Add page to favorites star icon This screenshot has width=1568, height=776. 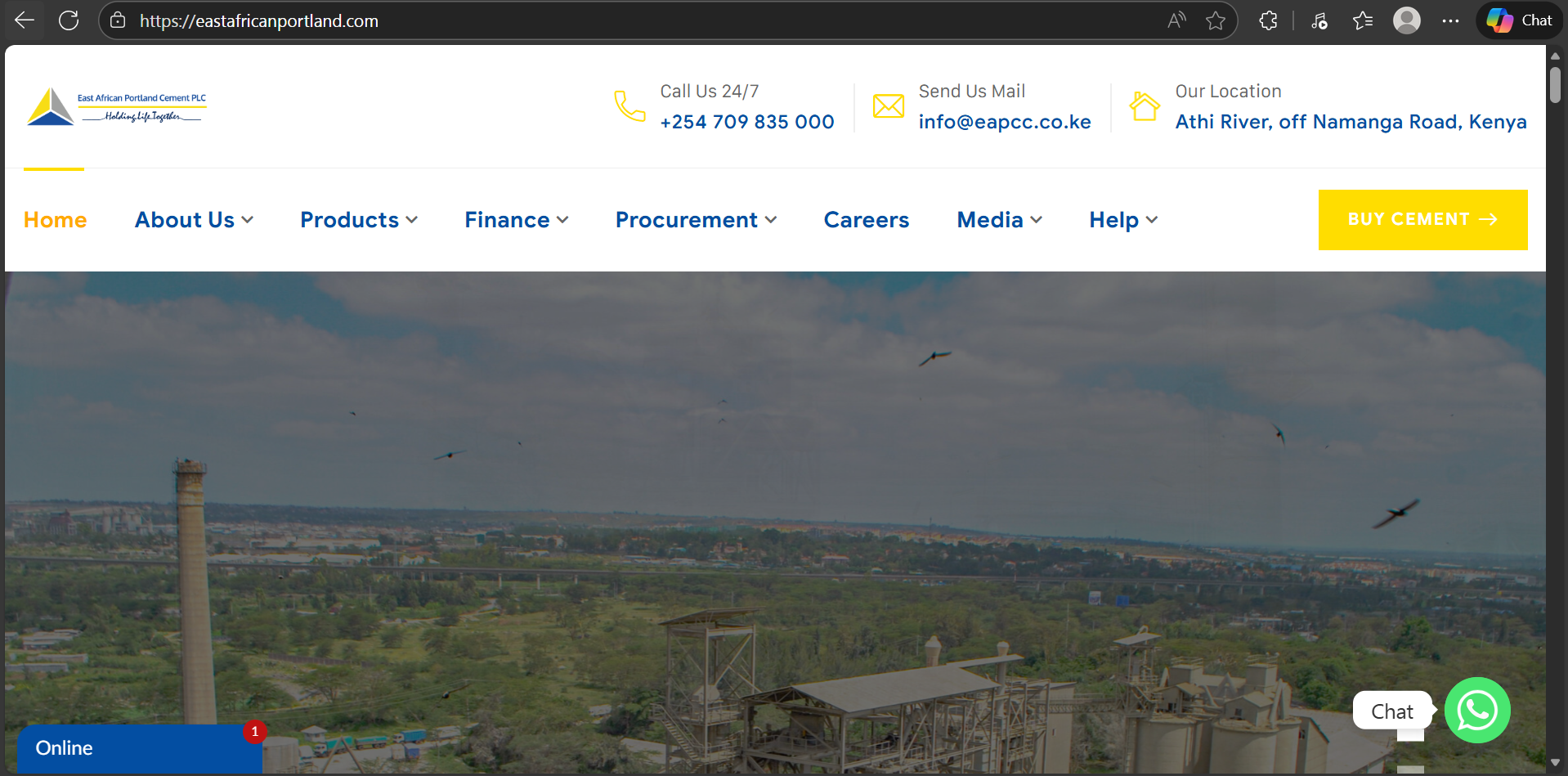[x=1216, y=20]
